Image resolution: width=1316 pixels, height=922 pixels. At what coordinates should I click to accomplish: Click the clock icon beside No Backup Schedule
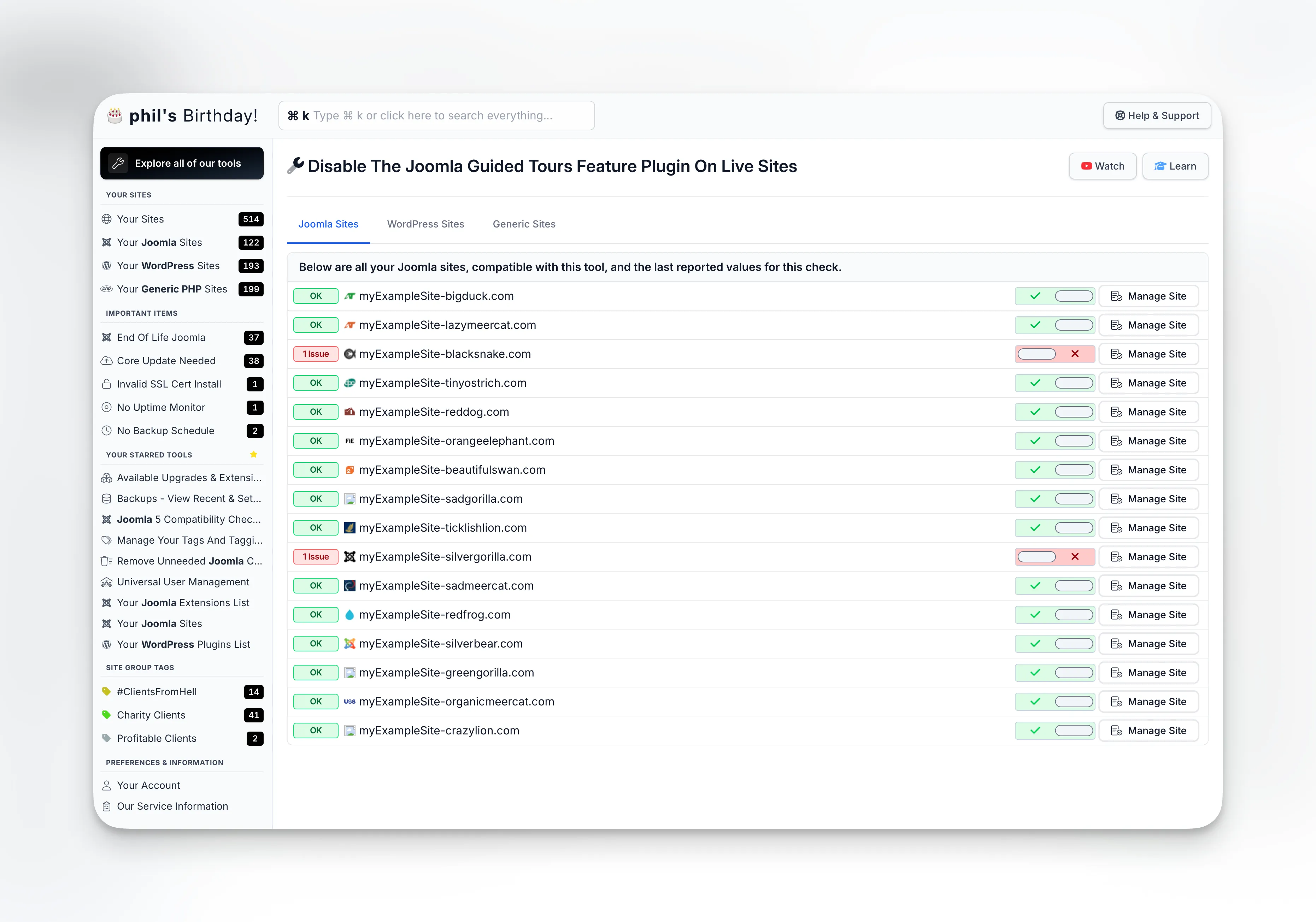click(107, 431)
